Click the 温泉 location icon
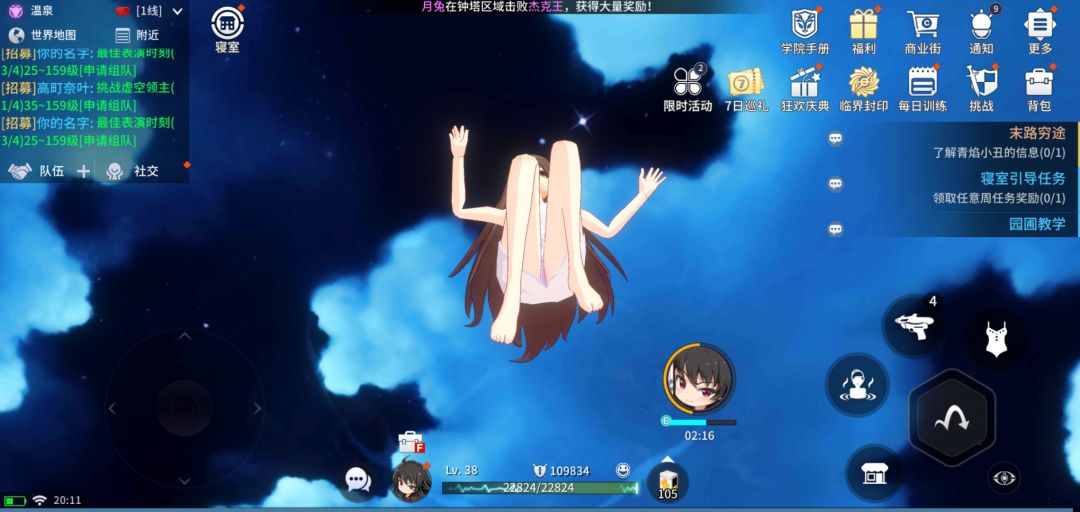Viewport: 1080px width, 512px height. point(15,10)
